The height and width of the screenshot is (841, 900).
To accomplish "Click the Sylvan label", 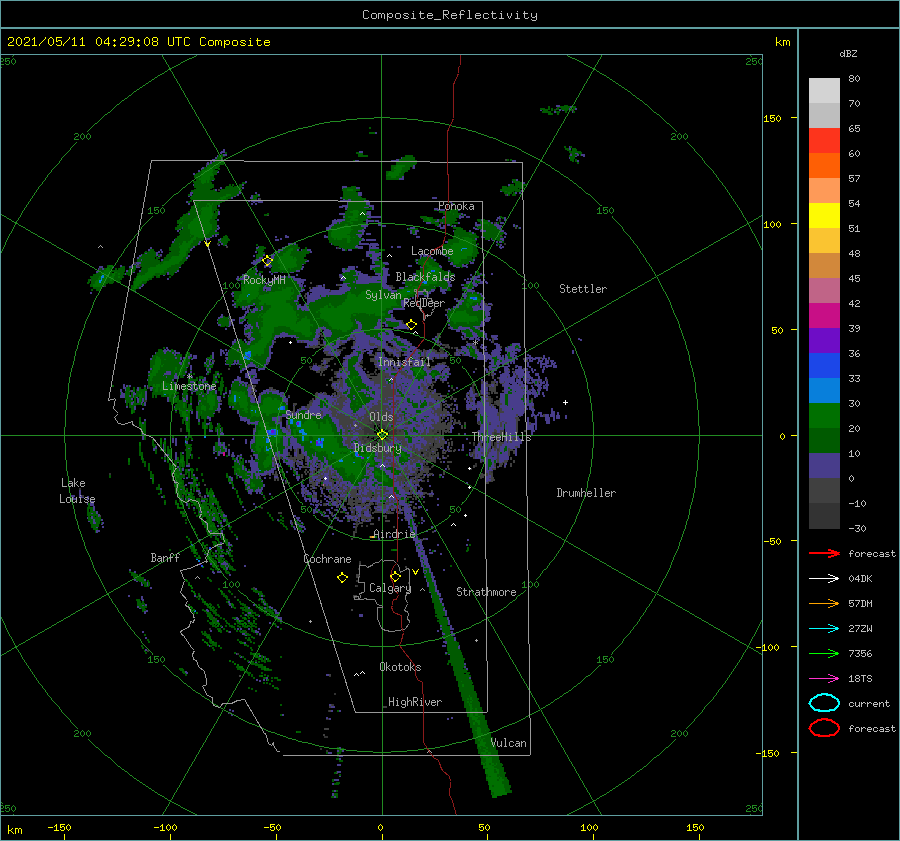I will point(383,295).
